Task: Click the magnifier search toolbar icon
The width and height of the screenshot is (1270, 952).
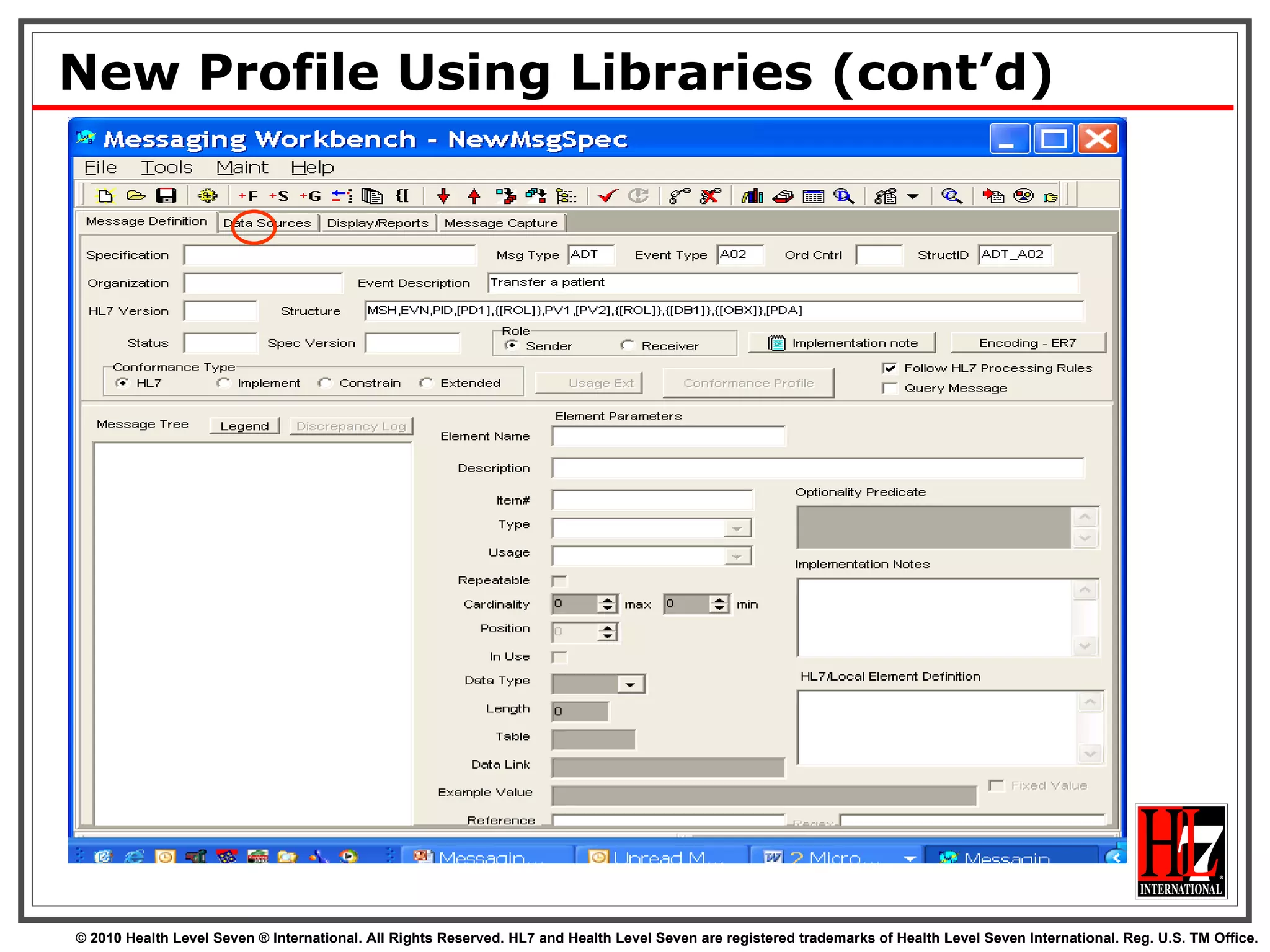Action: [951, 196]
